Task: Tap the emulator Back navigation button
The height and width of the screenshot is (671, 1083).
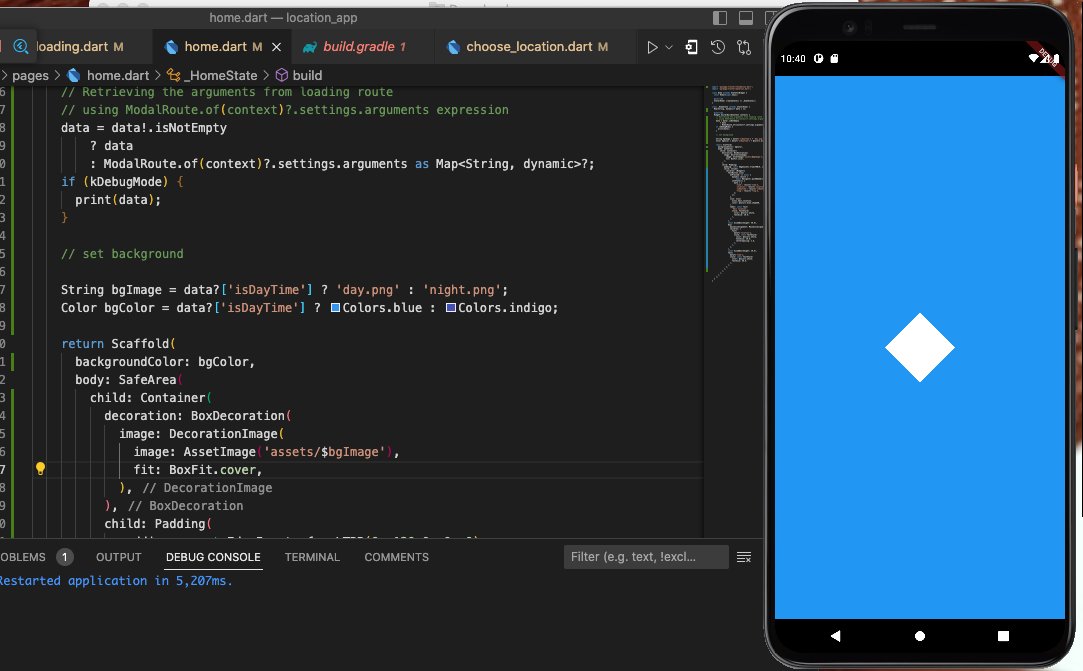Action: click(x=835, y=636)
